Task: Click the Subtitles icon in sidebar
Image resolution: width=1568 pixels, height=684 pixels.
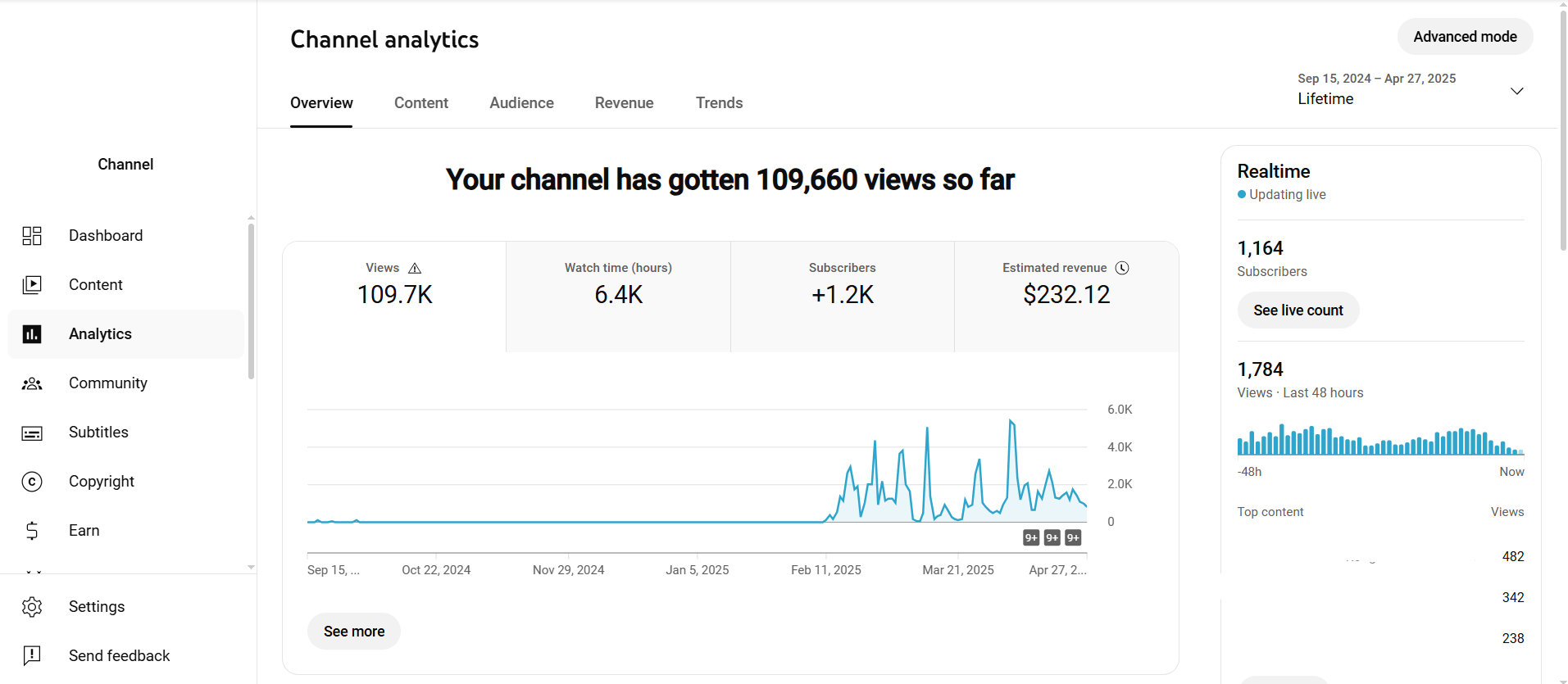Action: click(x=32, y=433)
